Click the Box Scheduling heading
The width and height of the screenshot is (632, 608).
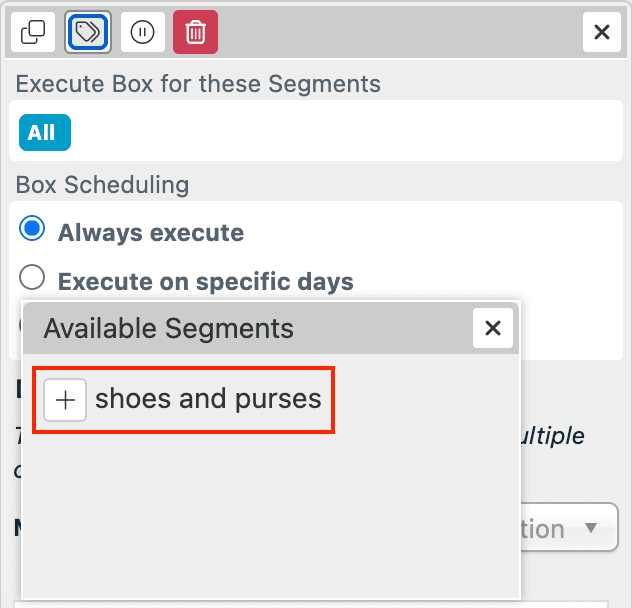pyautogui.click(x=102, y=185)
